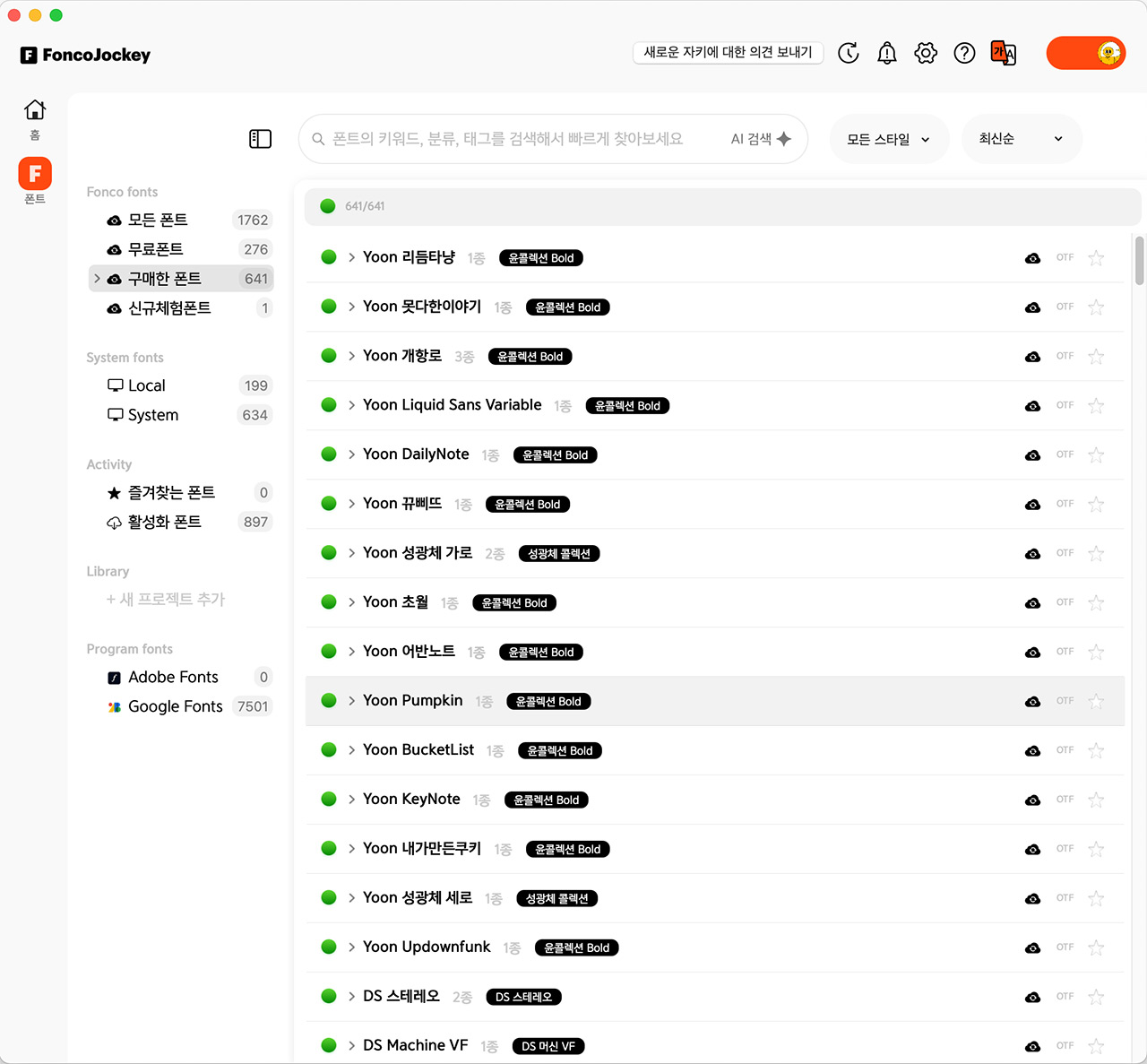The image size is (1147, 1064).
Task: Toggle green activation dot for Yoon 개항로
Action: coord(329,356)
